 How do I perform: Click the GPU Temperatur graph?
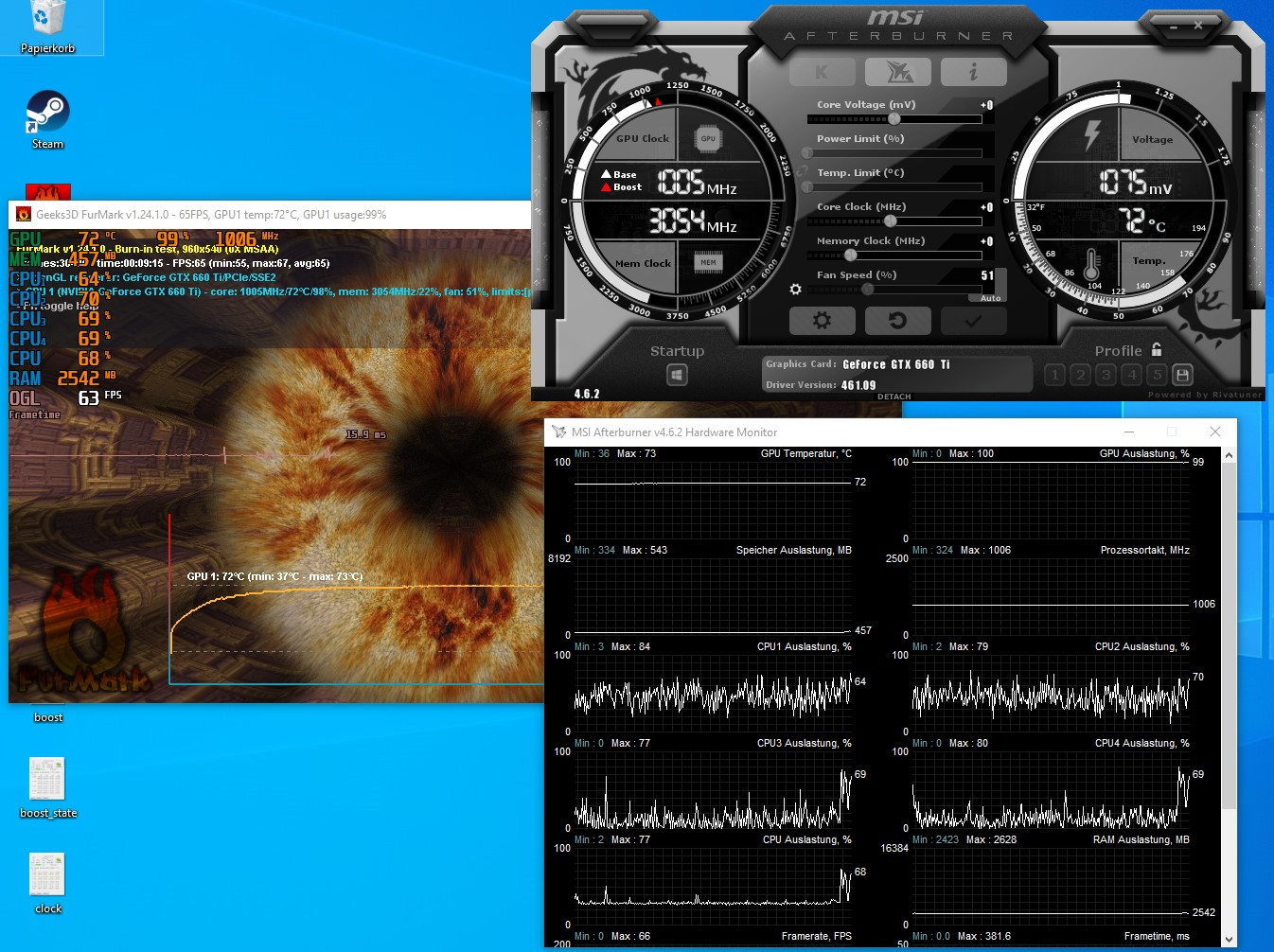coord(713,501)
